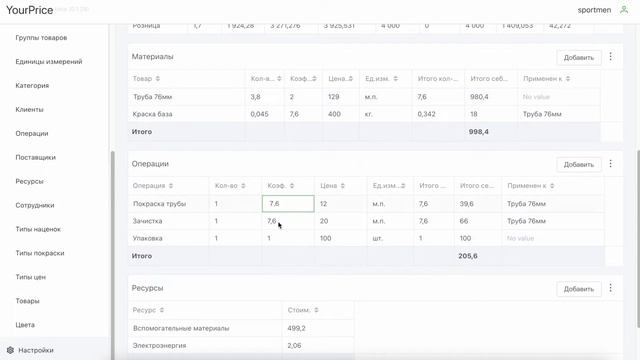This screenshot has width=640, height=360.
Task: Open Группы товаров in sidebar
Action: (41, 38)
